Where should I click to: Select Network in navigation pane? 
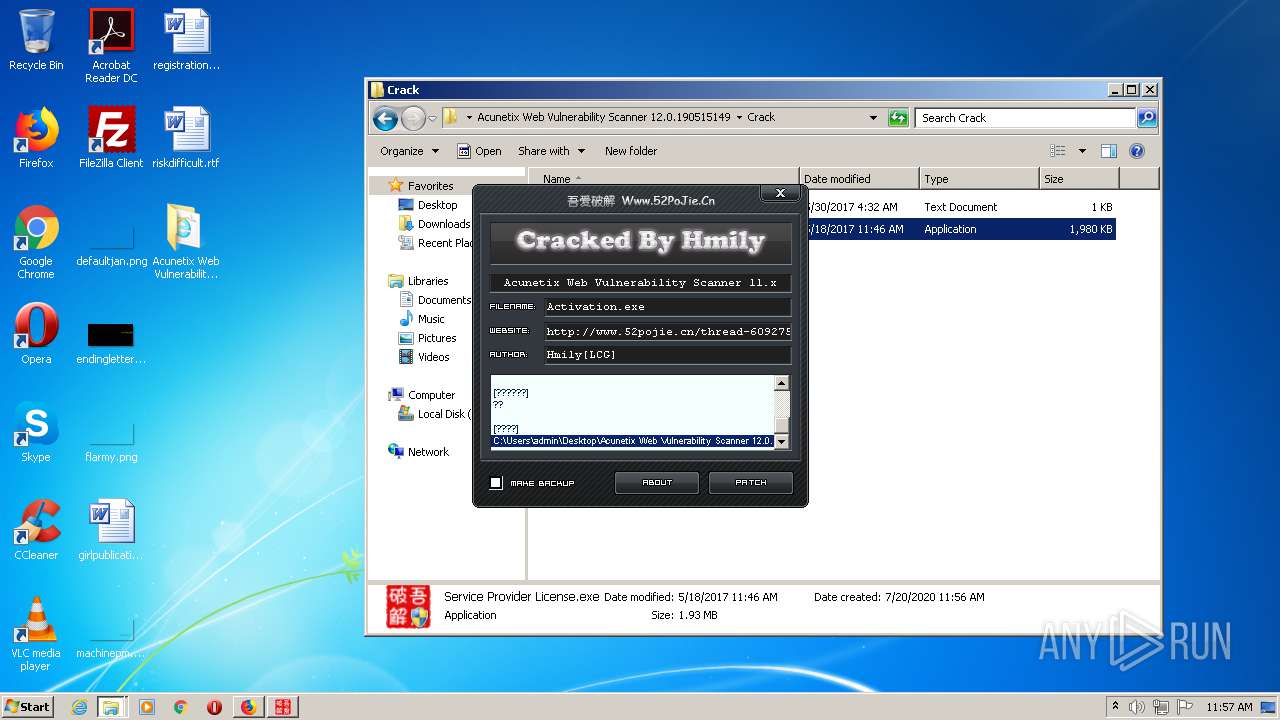pos(428,452)
